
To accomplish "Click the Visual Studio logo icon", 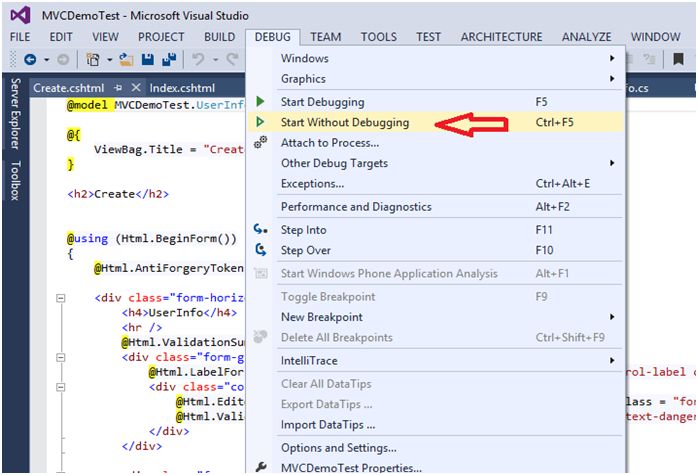I will pyautogui.click(x=20, y=15).
